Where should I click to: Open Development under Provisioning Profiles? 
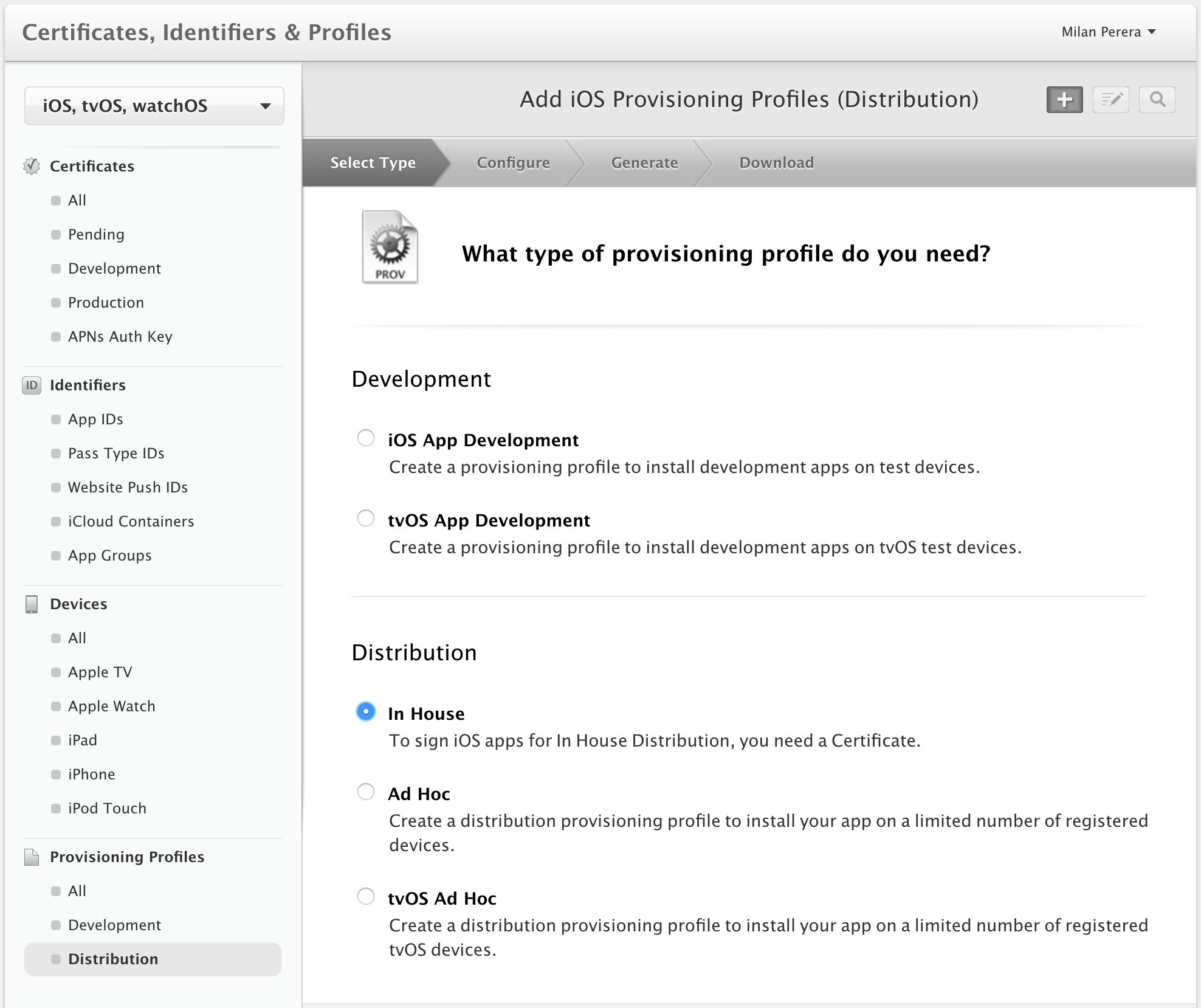coord(114,925)
